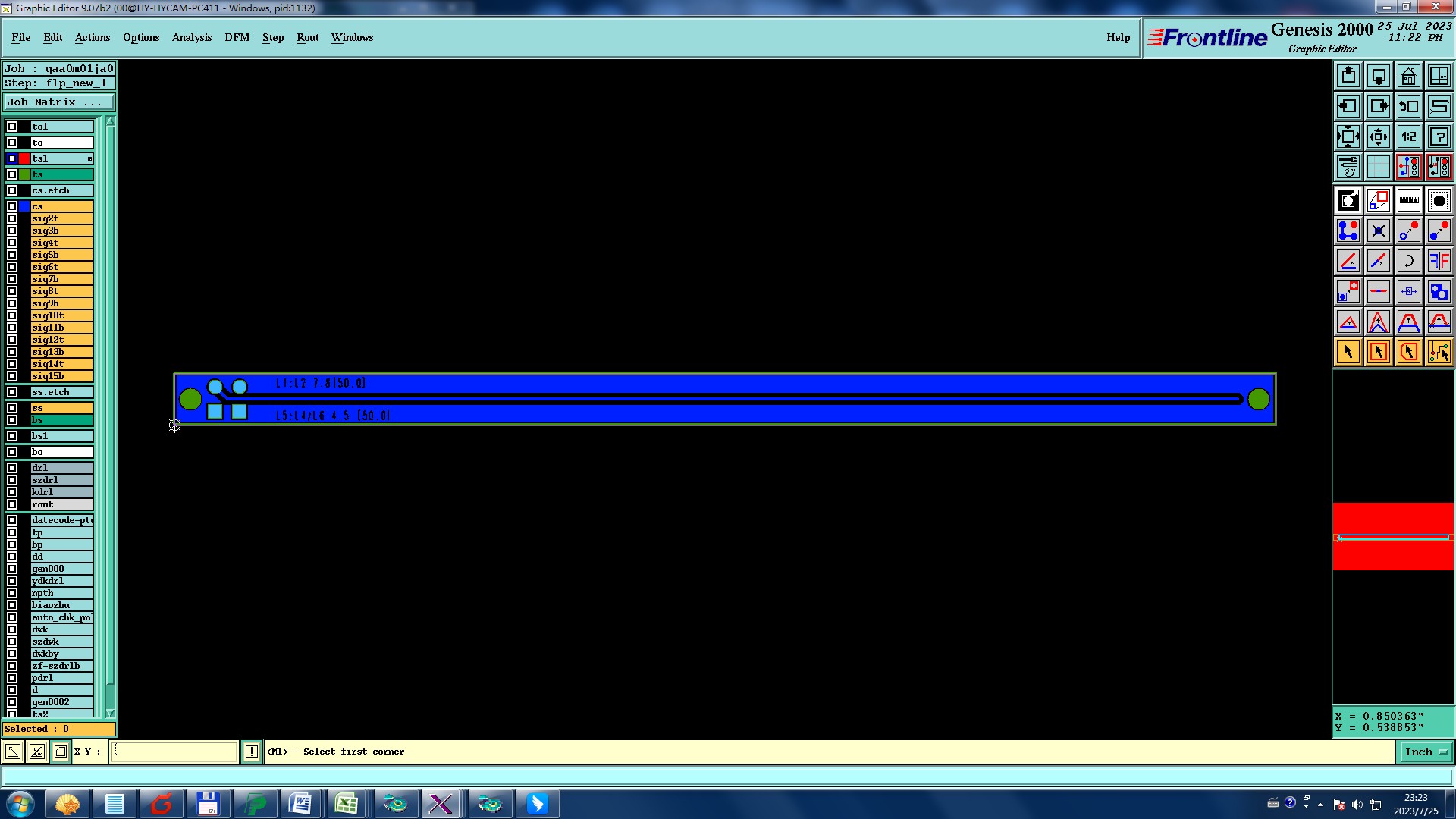Image resolution: width=1456 pixels, height=819 pixels.
Task: Click the question mark help view icon
Action: pos(1439,136)
